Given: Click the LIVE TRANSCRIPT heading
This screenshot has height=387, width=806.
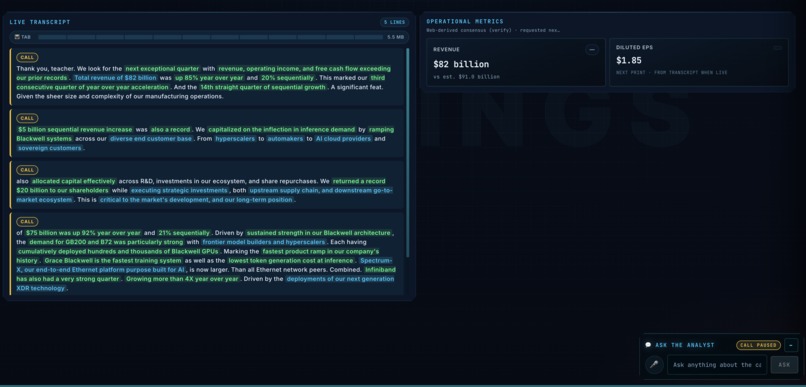Looking at the screenshot, I should click(40, 22).
